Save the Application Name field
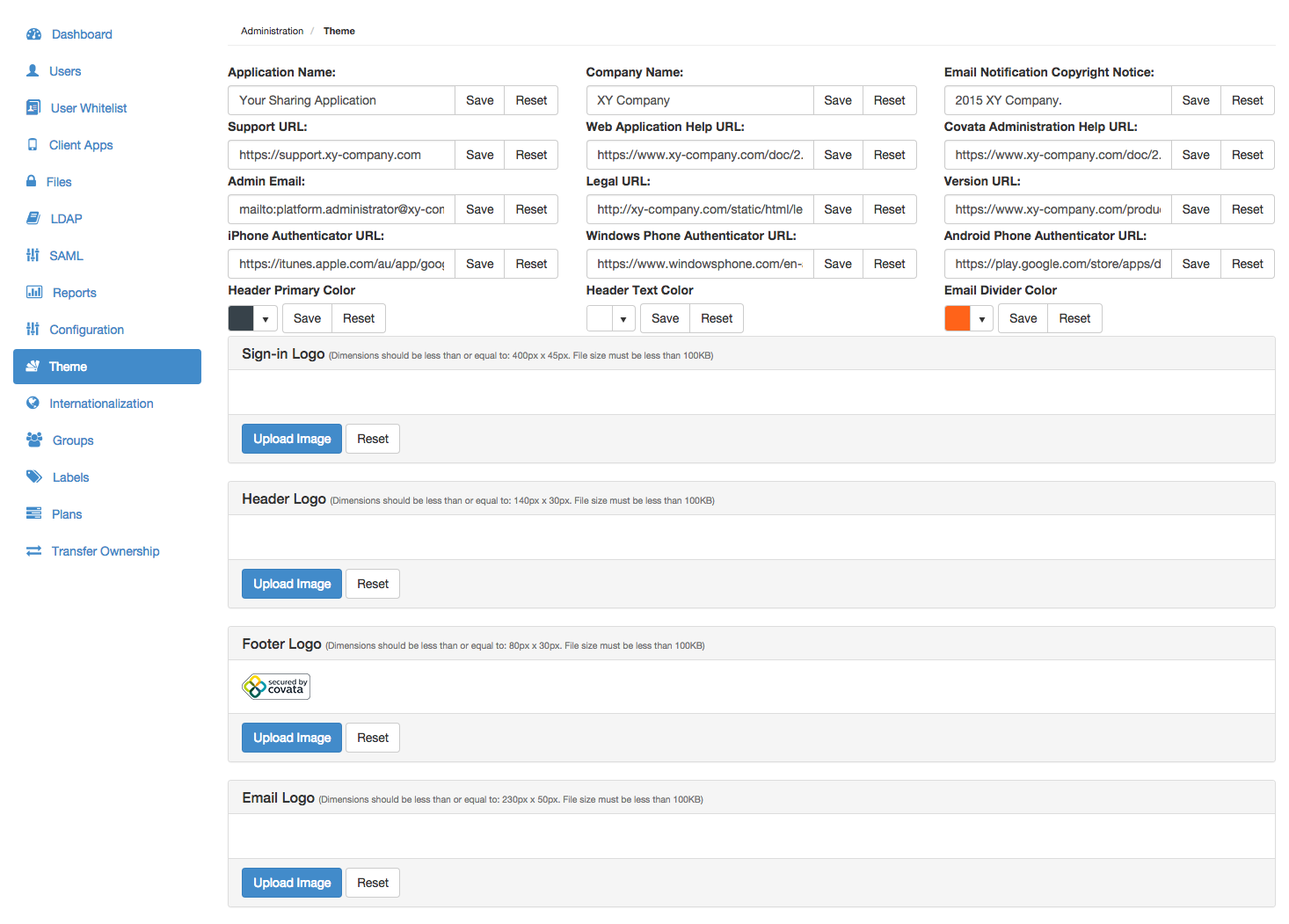This screenshot has height=924, width=1289. pos(479,100)
